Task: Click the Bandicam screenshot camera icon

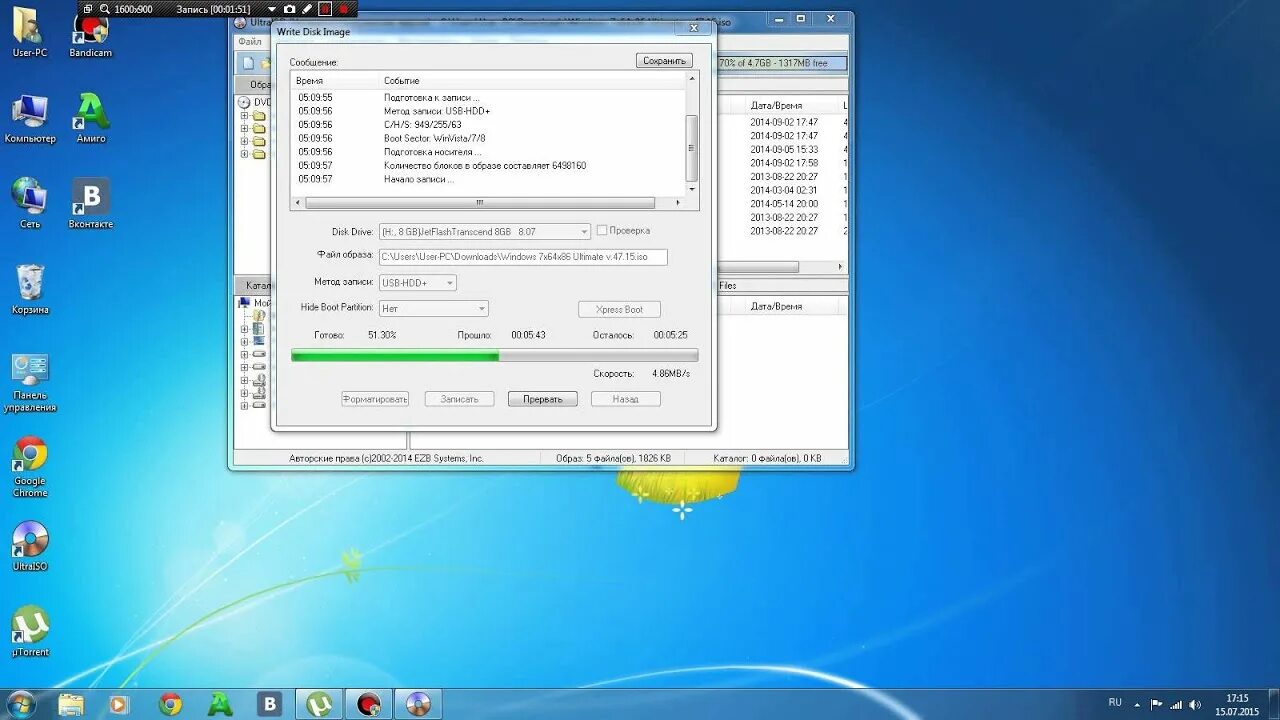Action: click(290, 9)
